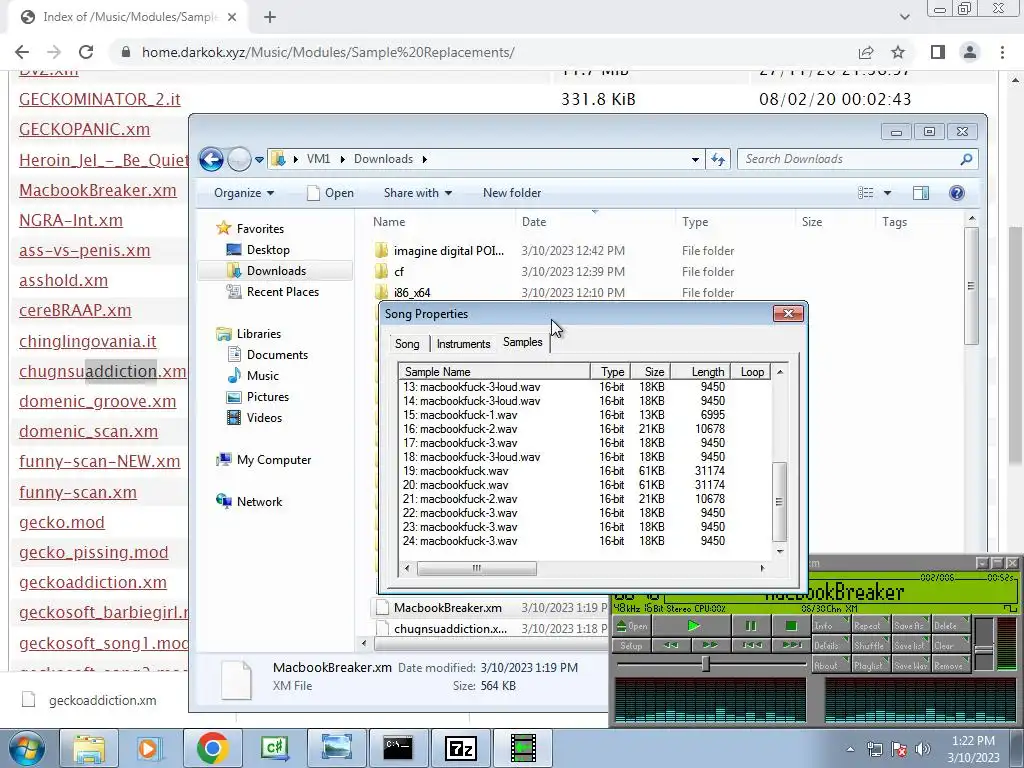Click the change view icon in Explorer

[x=865, y=193]
